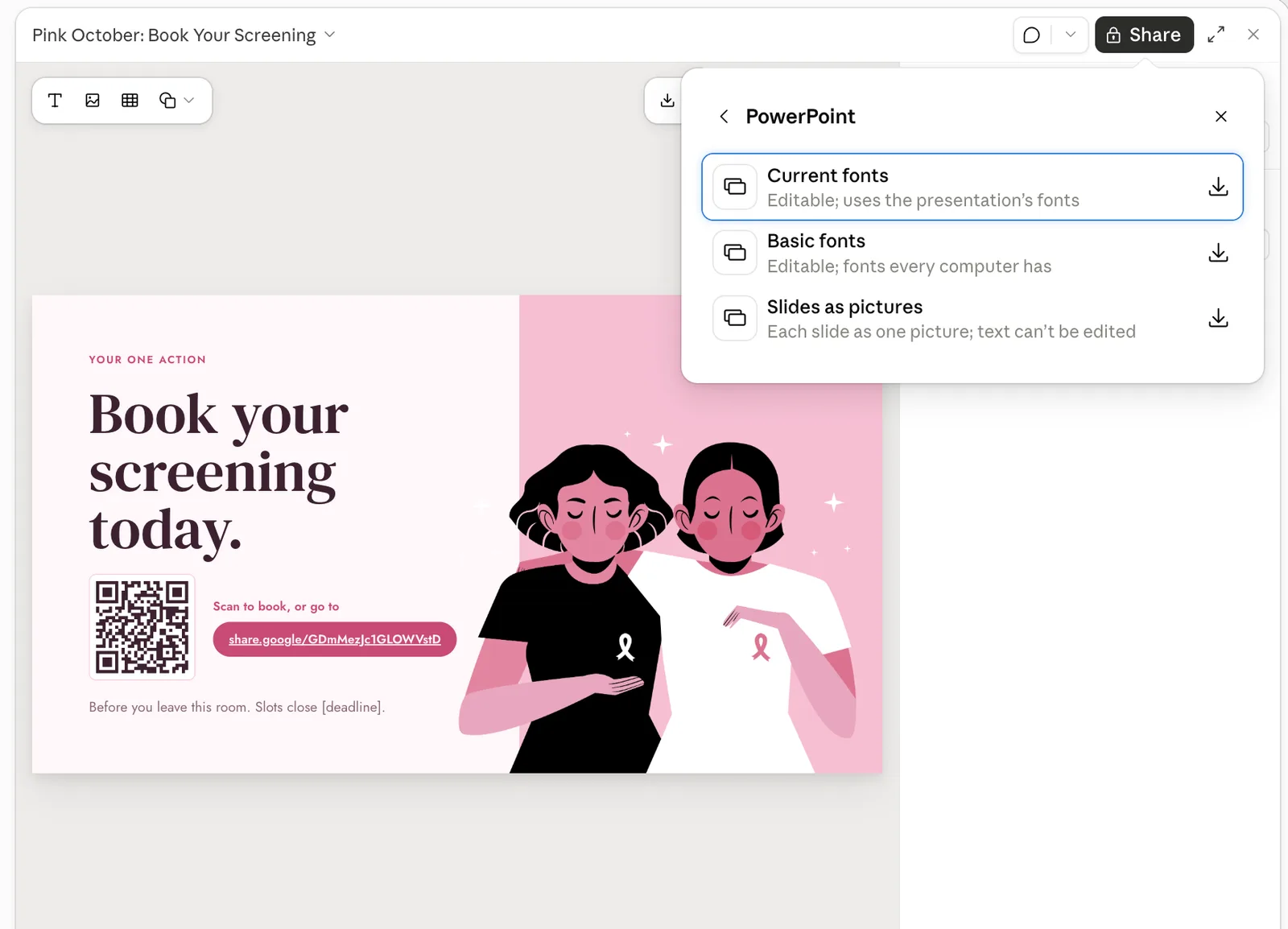Select the QR code image on slide

(142, 627)
